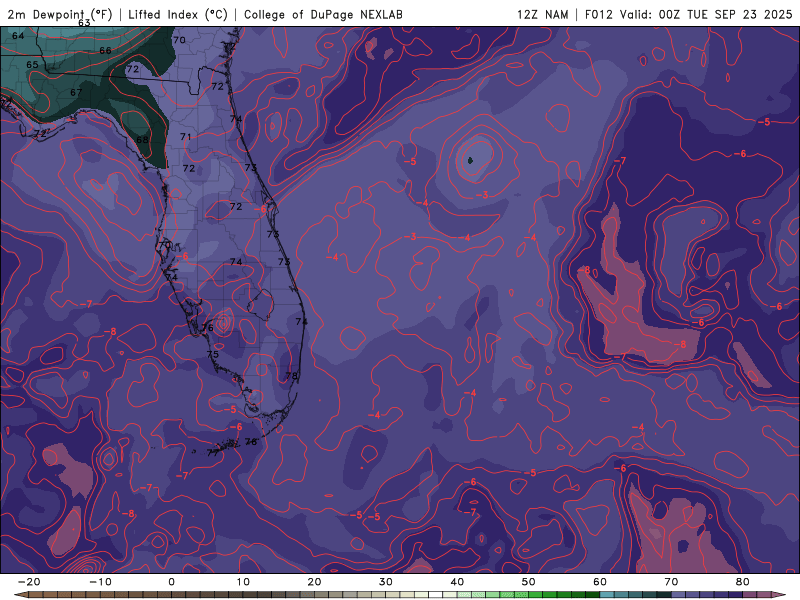Click the -10 label on the color bar
Viewport: 800px width, 600px height.
(x=100, y=582)
